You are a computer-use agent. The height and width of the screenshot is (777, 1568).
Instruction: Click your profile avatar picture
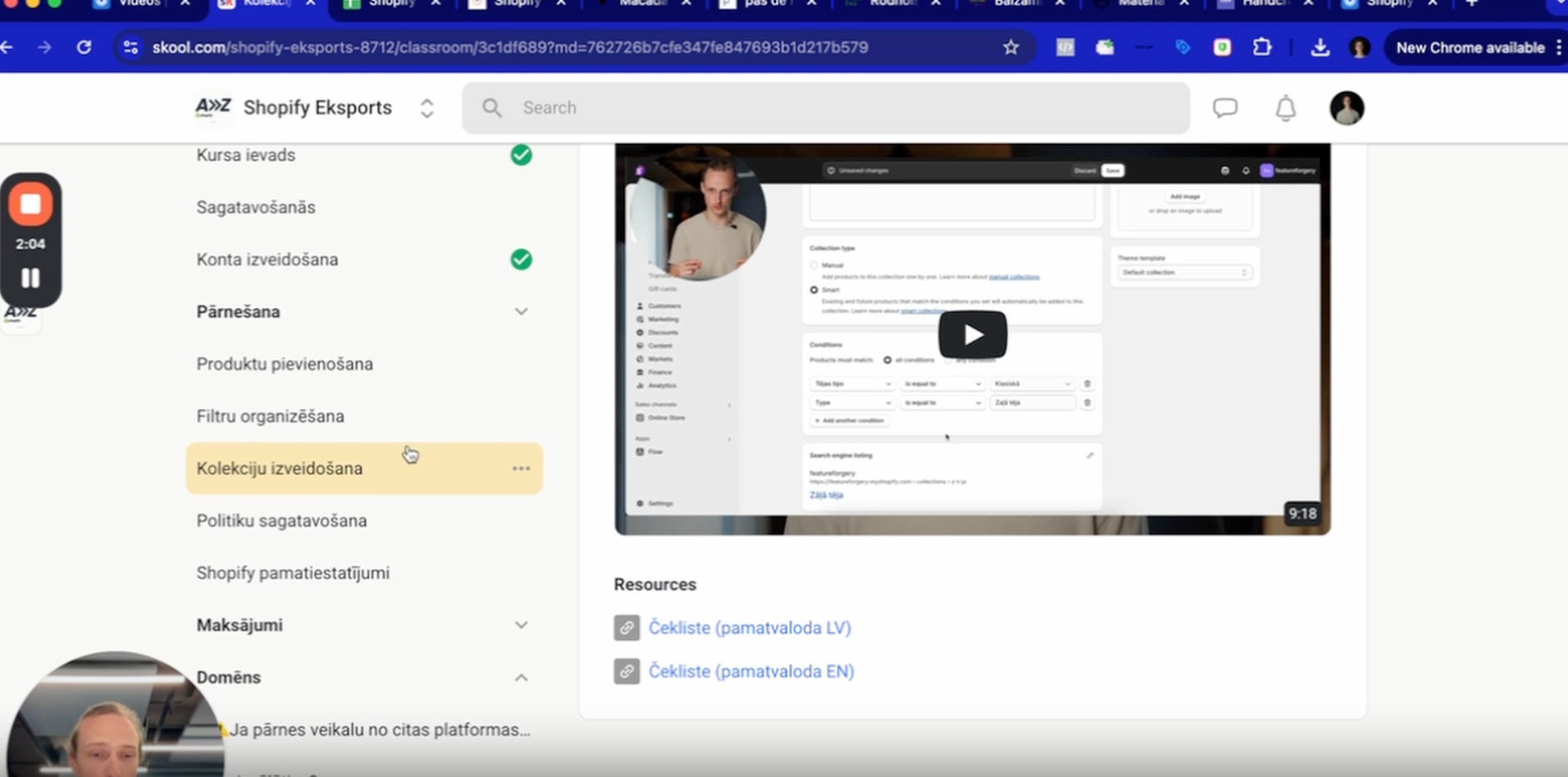1346,107
